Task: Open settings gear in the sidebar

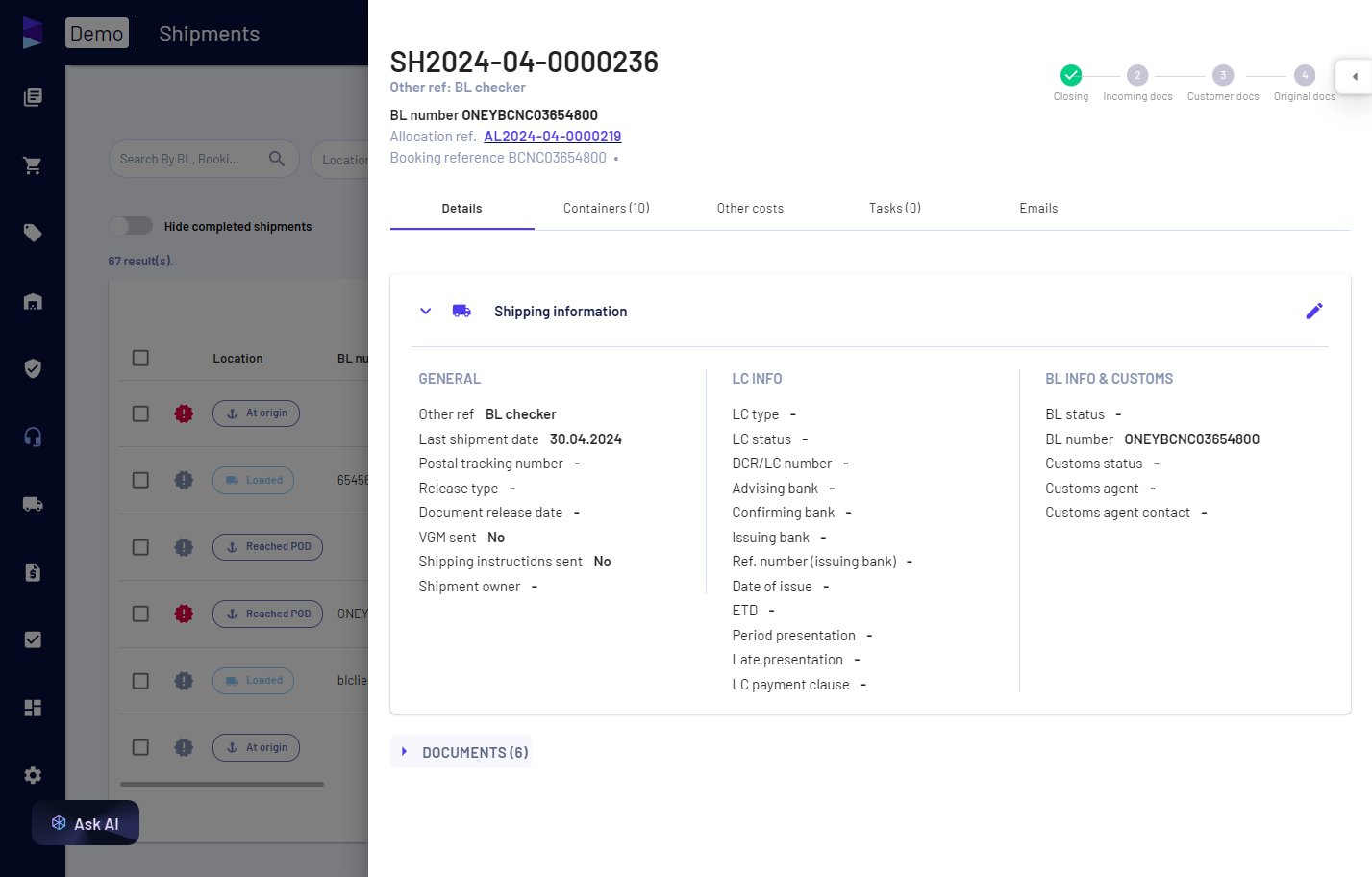Action: click(33, 775)
